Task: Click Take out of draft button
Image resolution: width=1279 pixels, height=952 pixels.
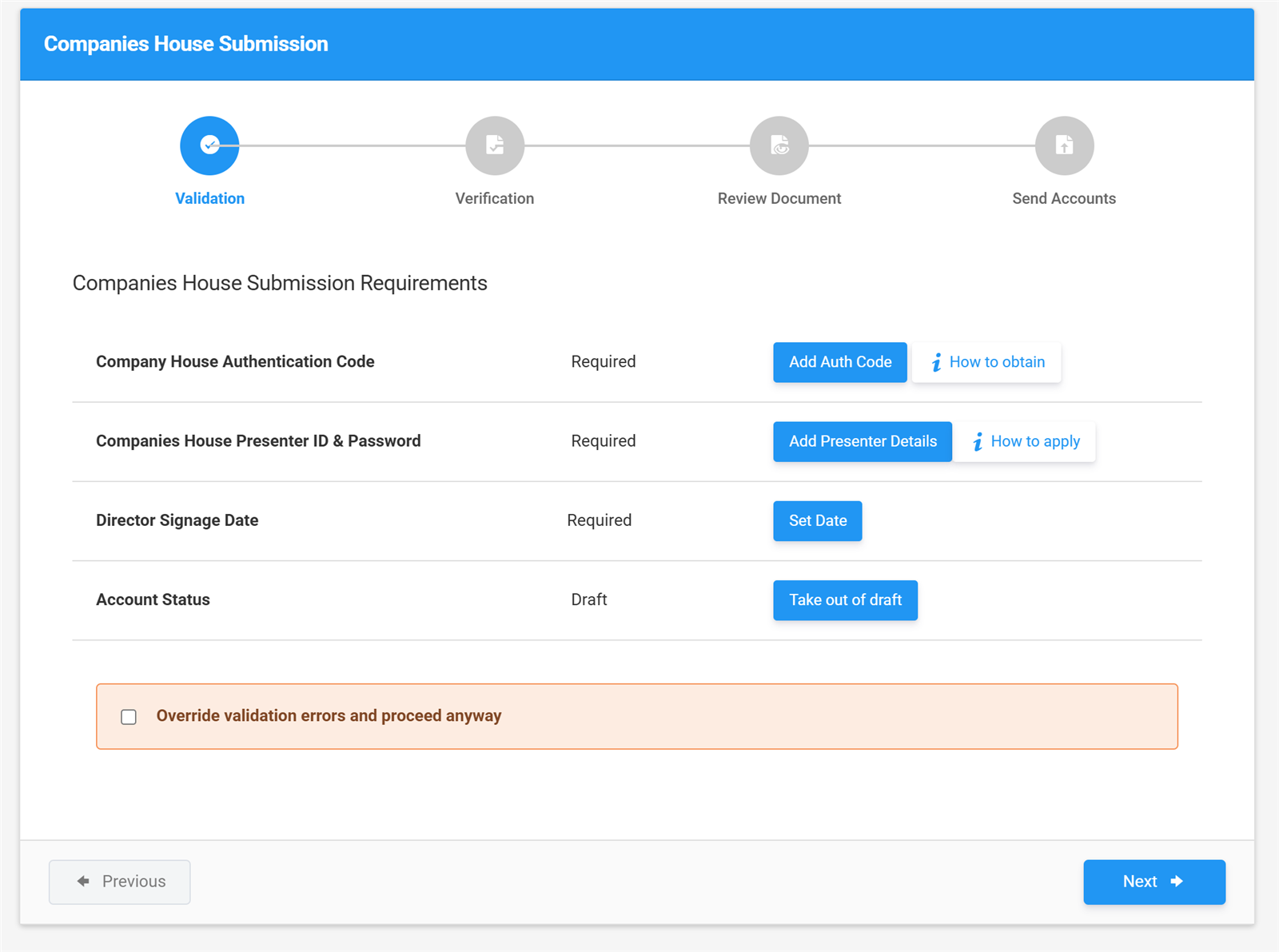Action: pos(845,599)
